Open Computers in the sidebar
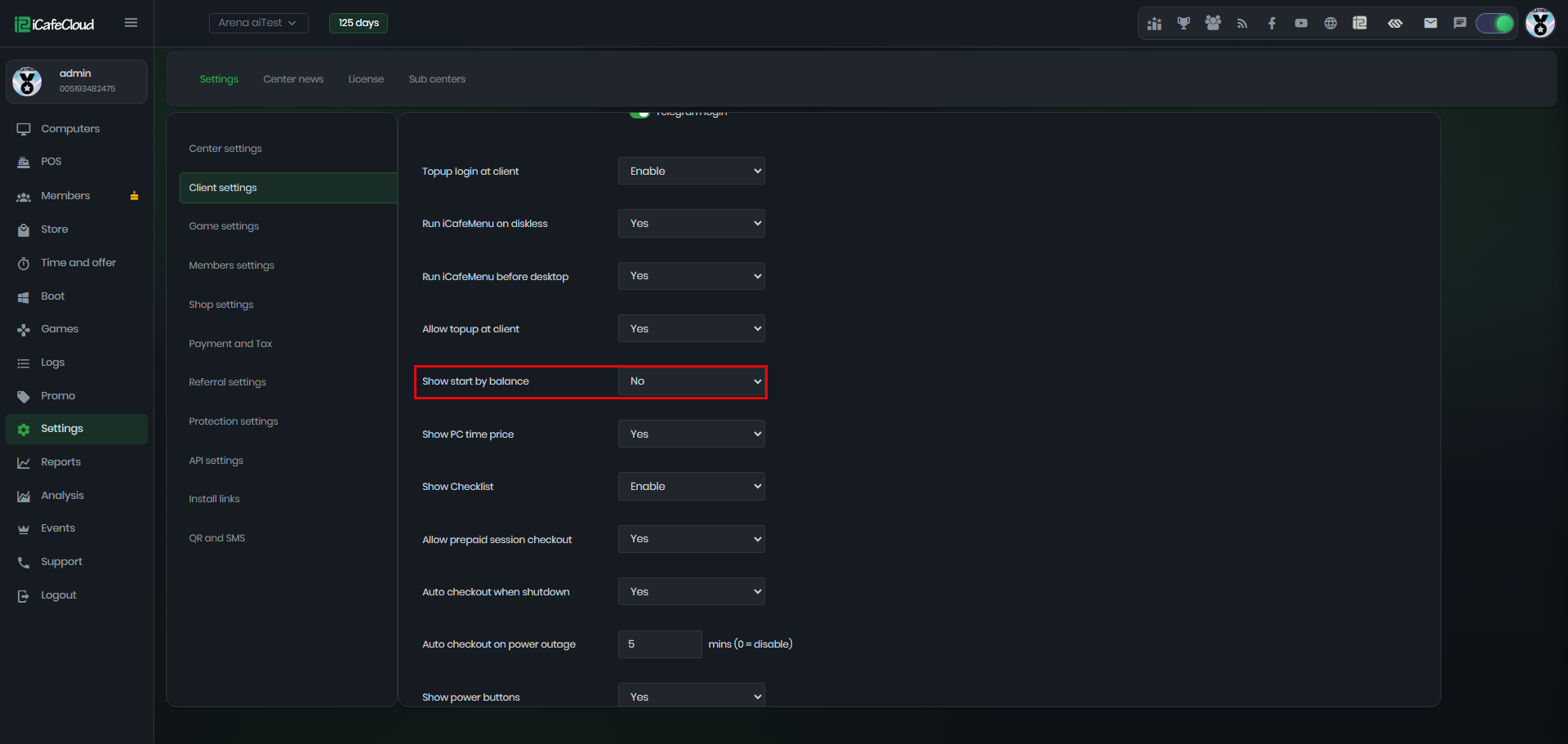Screen dimensions: 1568x744 pos(70,129)
